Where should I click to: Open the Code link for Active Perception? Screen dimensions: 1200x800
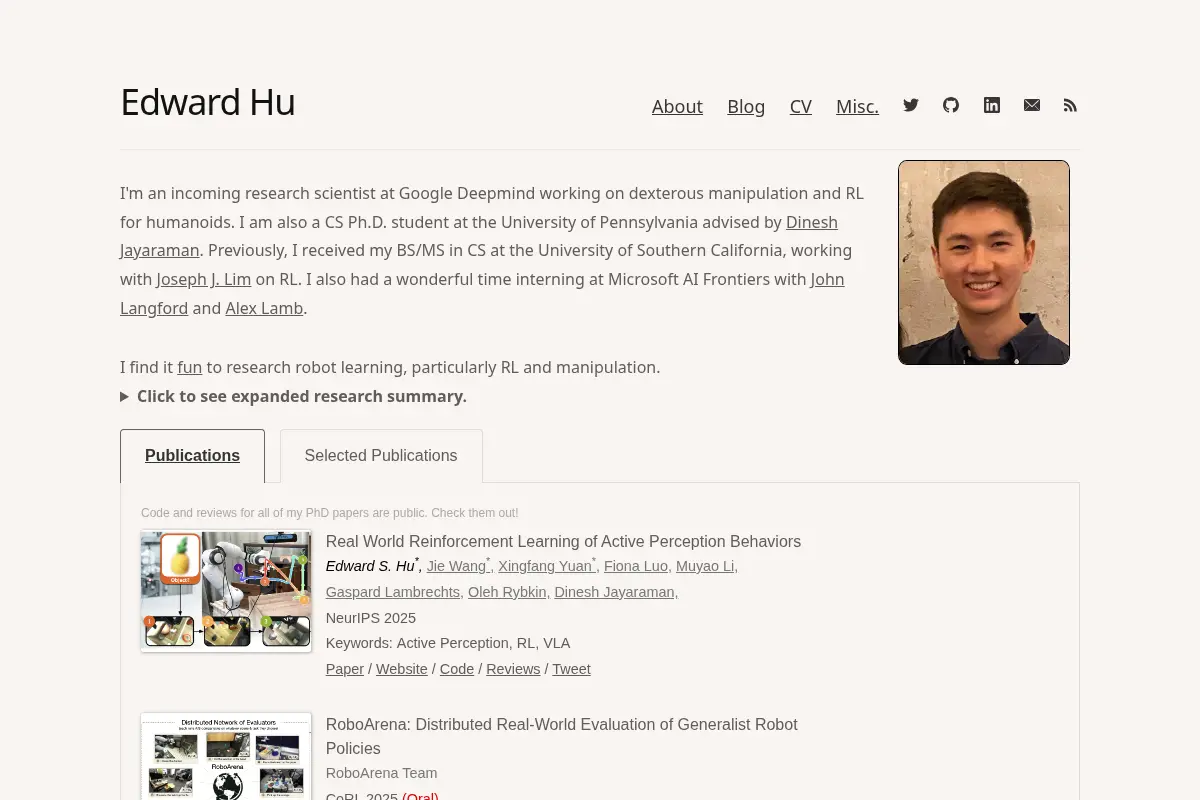[x=457, y=669]
